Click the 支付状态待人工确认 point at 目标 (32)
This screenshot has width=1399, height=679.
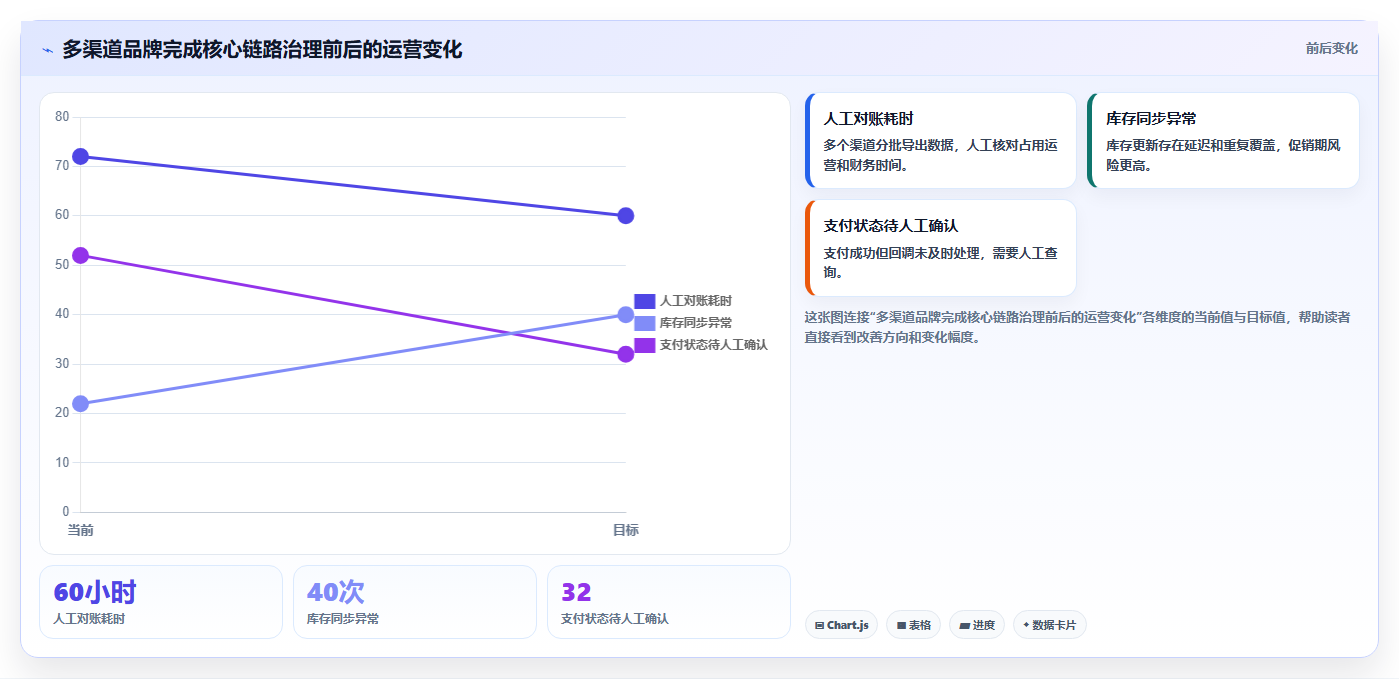tap(626, 354)
